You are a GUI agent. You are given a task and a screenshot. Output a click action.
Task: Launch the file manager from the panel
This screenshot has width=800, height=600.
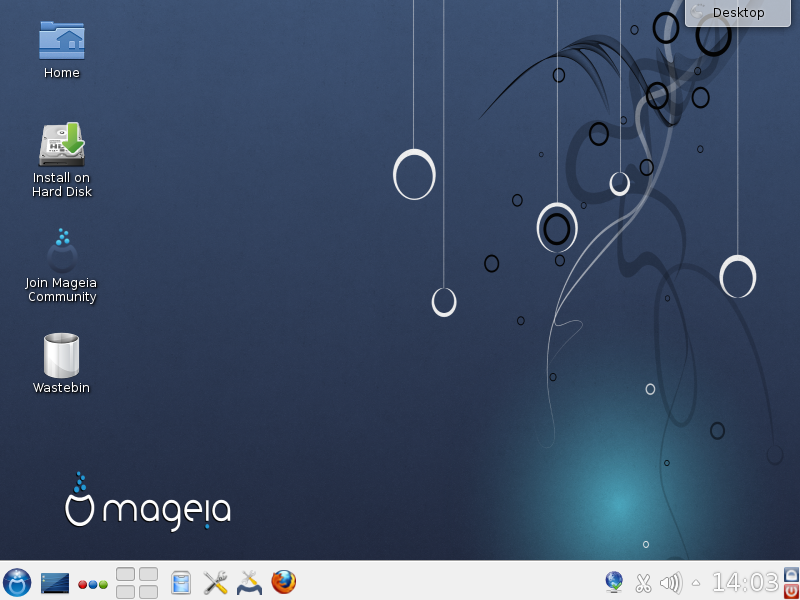pyautogui.click(x=181, y=582)
